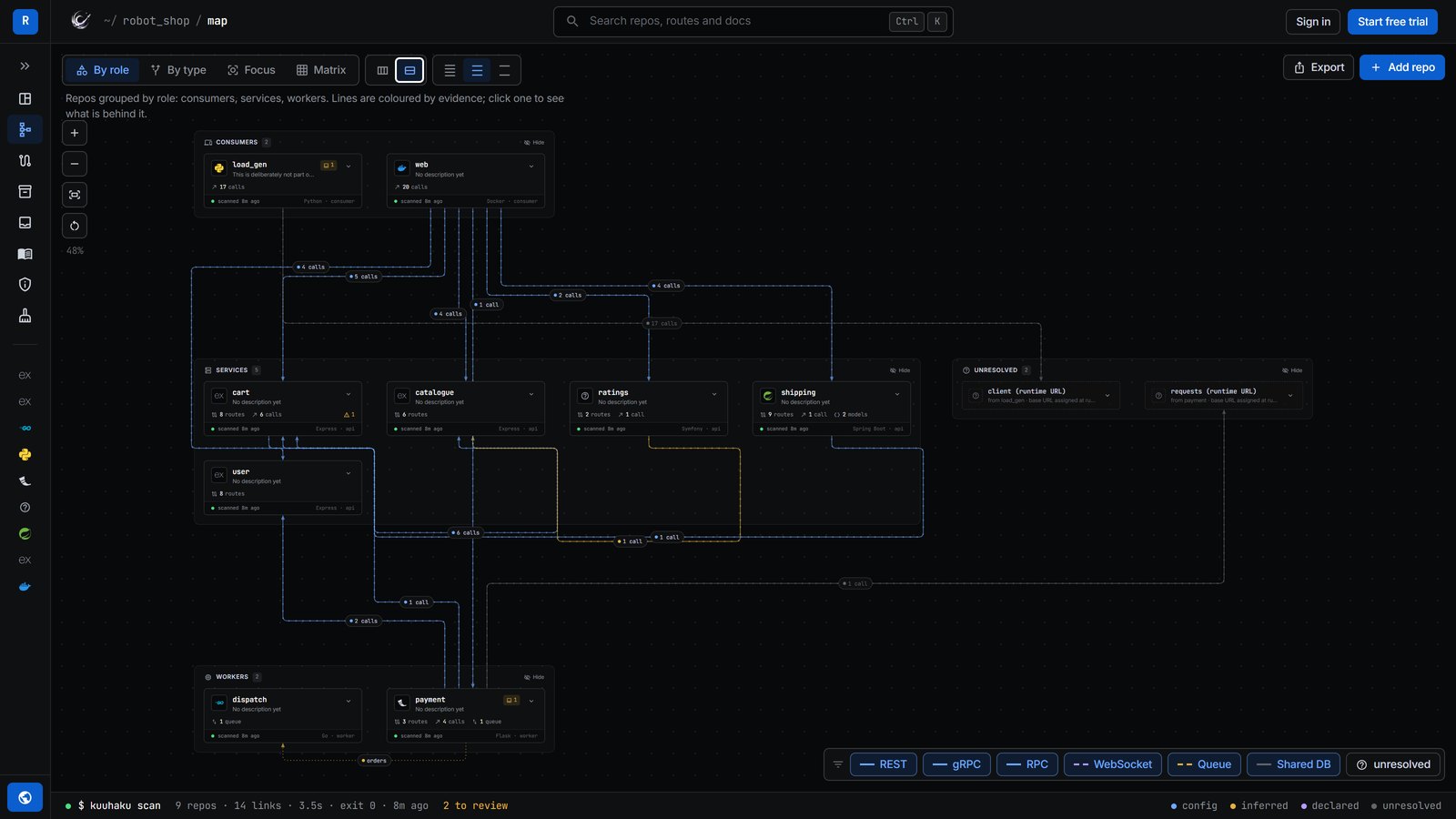Viewport: 1456px width, 819px height.
Task: Switch to column layout view
Action: (382, 70)
